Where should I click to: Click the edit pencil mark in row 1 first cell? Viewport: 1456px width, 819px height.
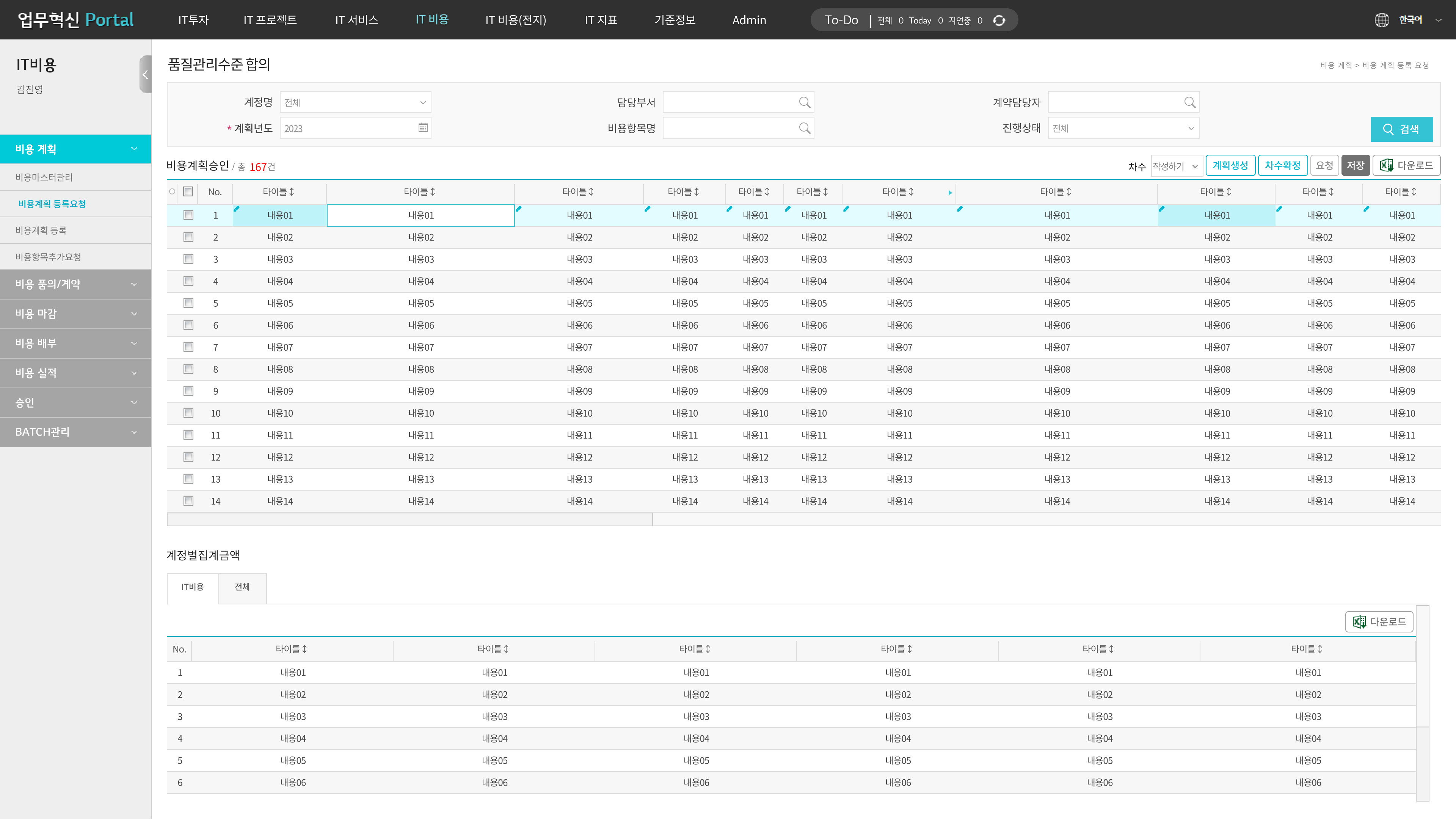237,209
